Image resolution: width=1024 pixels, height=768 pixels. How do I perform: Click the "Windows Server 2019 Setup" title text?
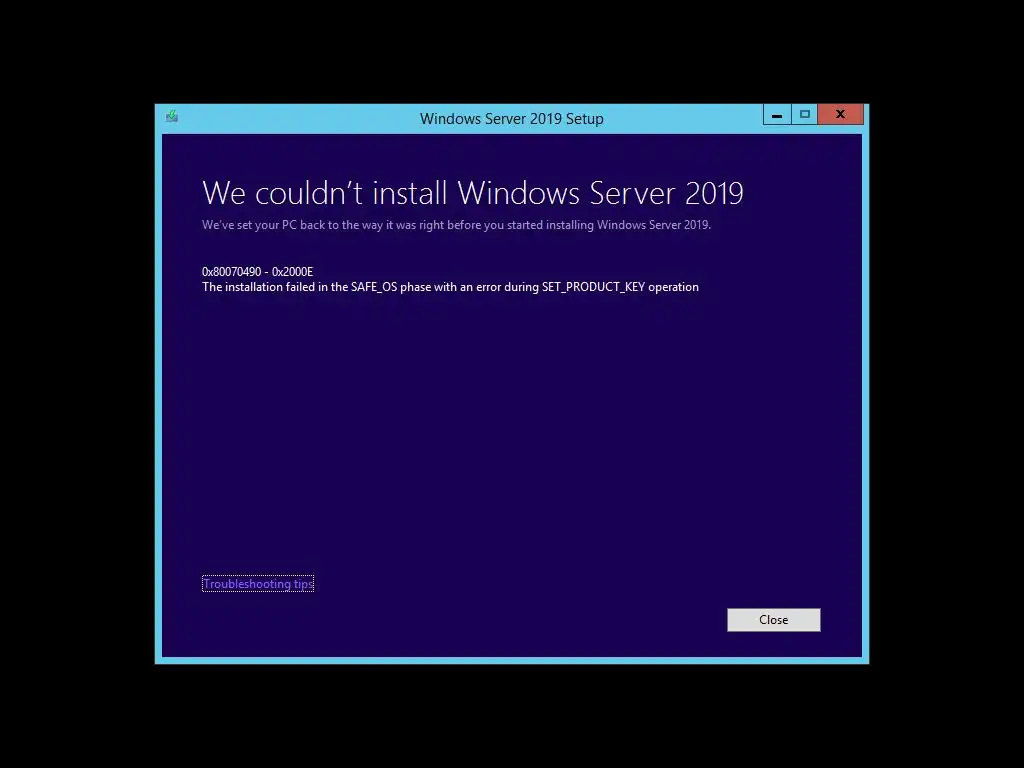point(511,119)
